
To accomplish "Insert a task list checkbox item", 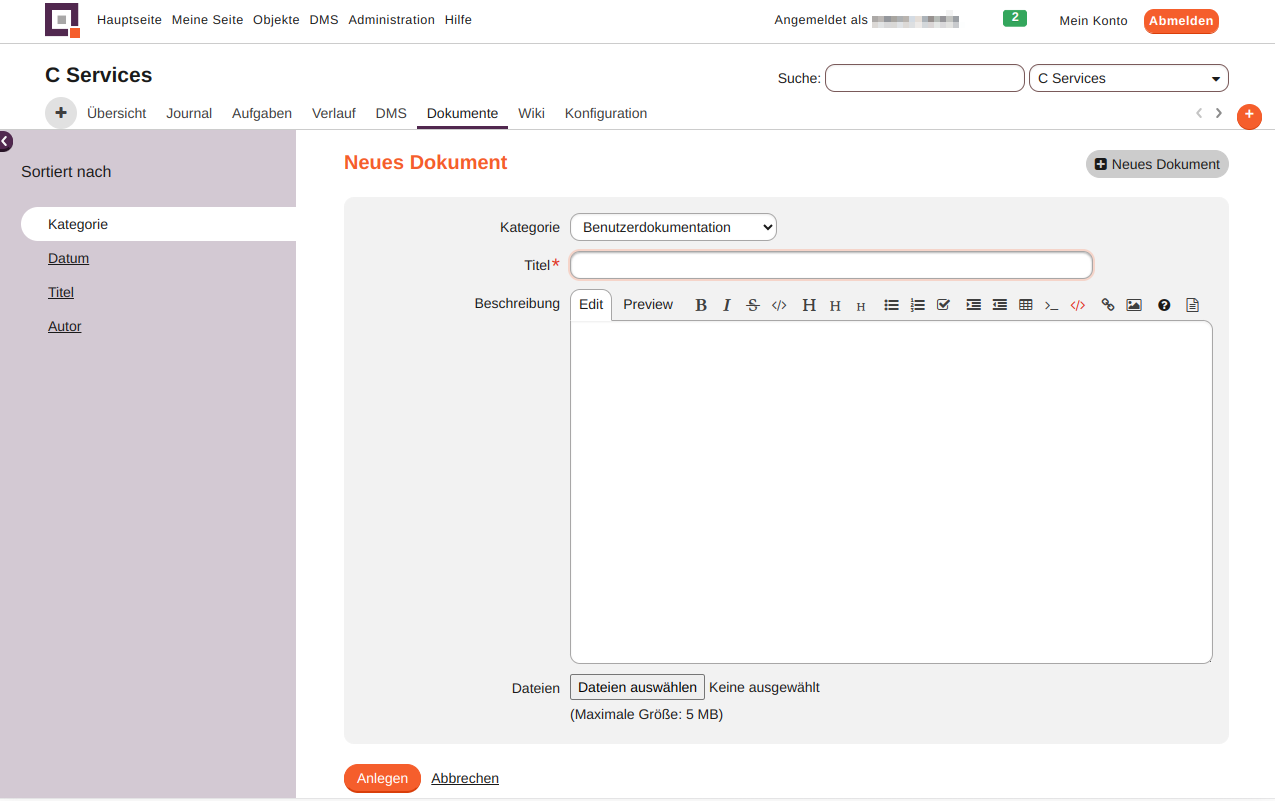I will click(x=943, y=305).
